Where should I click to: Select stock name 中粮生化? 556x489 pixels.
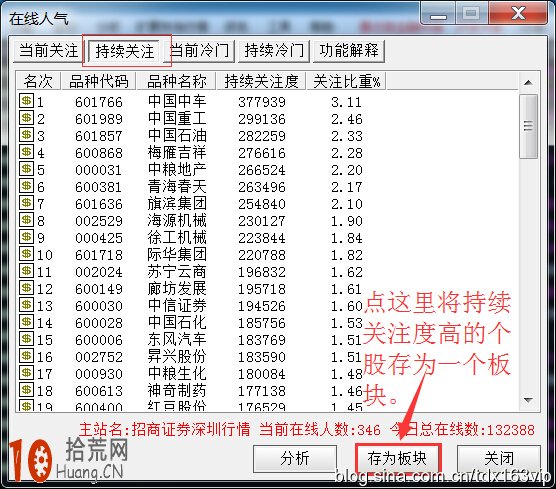[177, 374]
